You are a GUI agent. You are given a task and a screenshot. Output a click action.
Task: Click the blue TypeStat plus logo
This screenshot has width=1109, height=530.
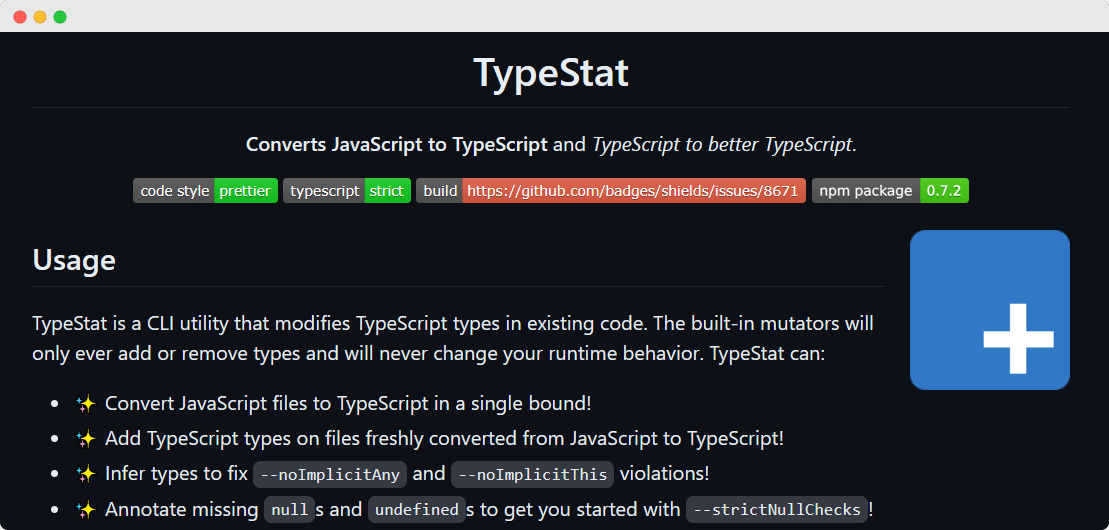pos(989,310)
